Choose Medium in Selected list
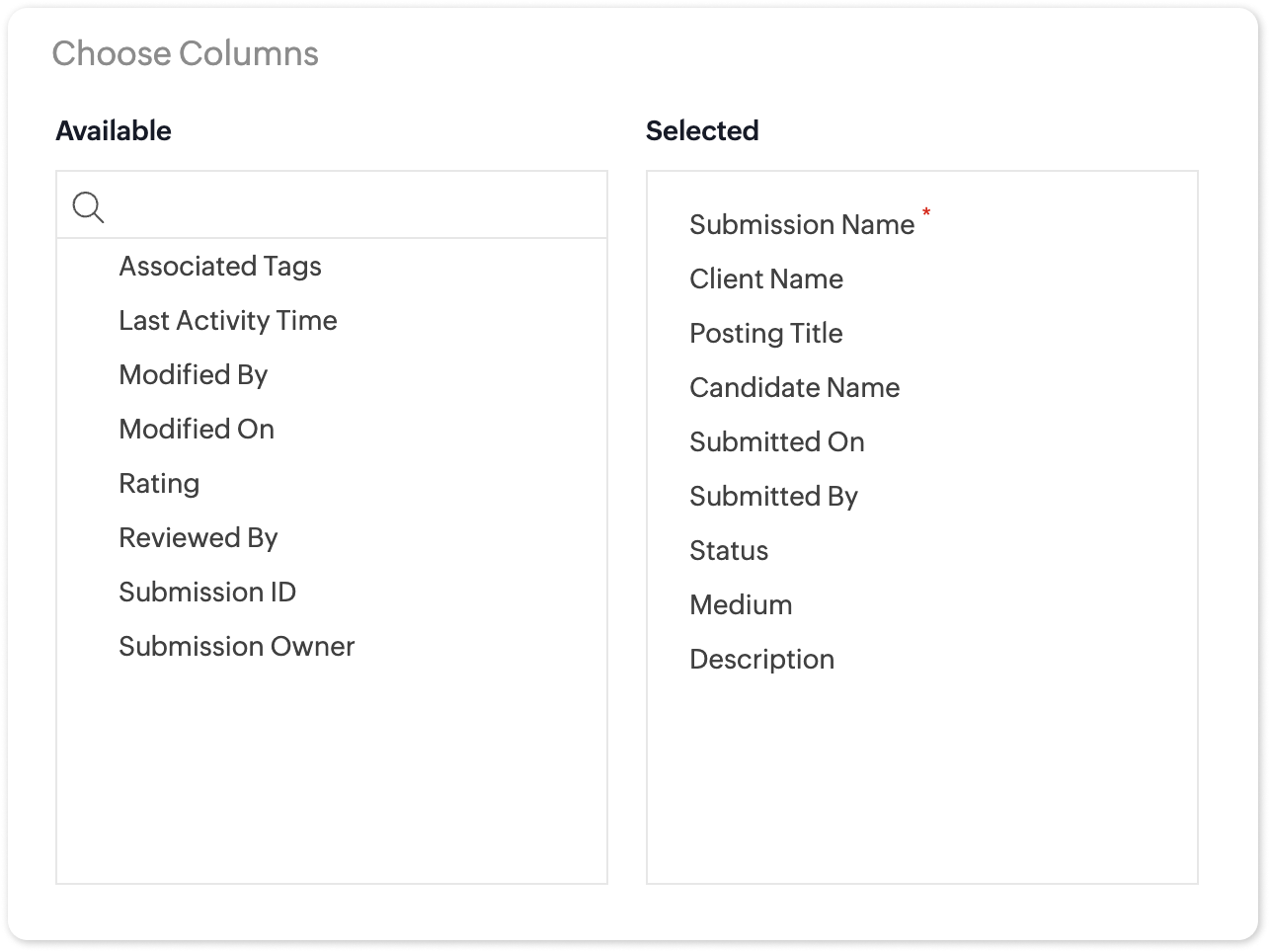 (741, 605)
